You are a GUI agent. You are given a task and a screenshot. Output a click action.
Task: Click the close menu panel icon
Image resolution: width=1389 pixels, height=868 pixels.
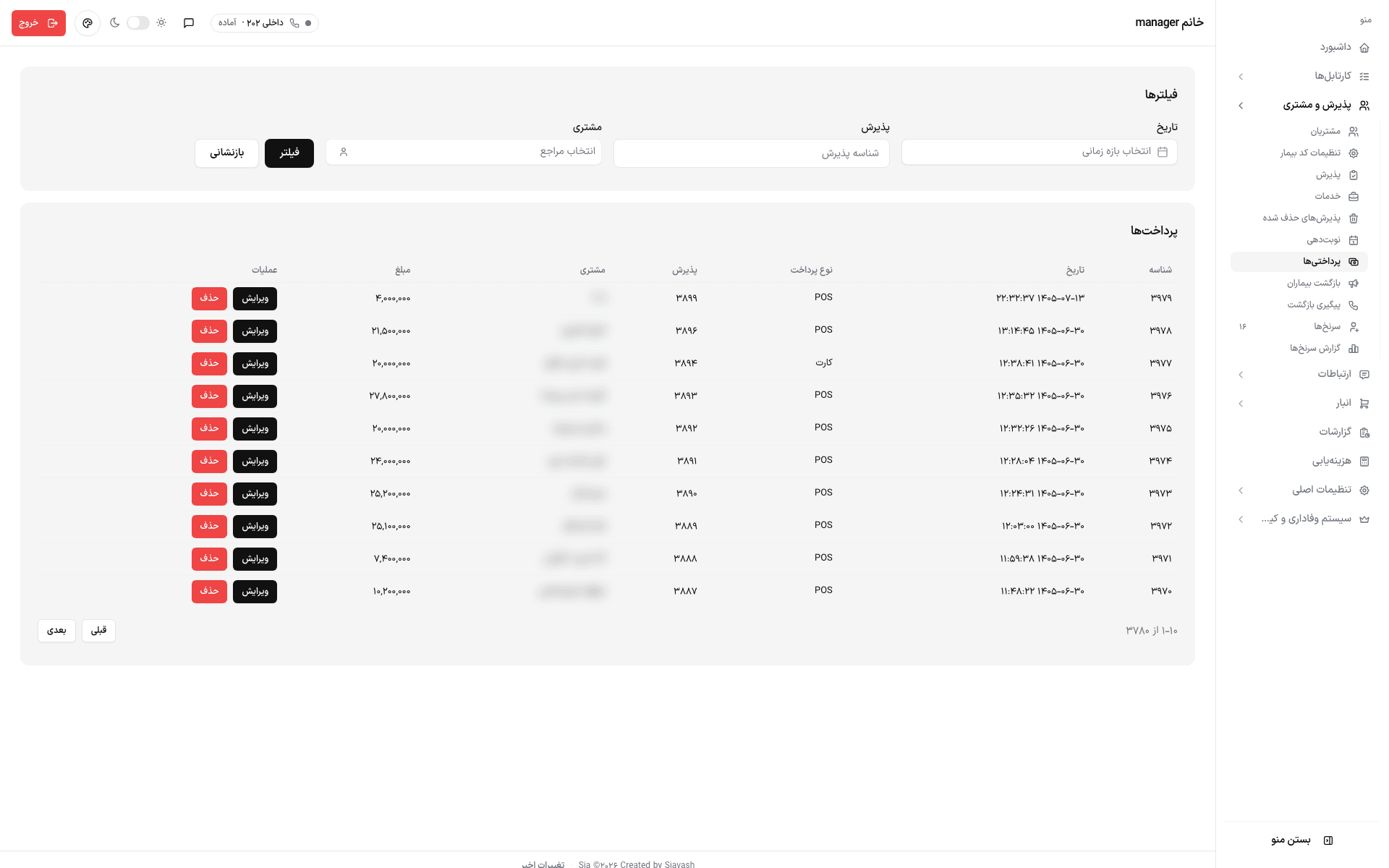click(1328, 841)
